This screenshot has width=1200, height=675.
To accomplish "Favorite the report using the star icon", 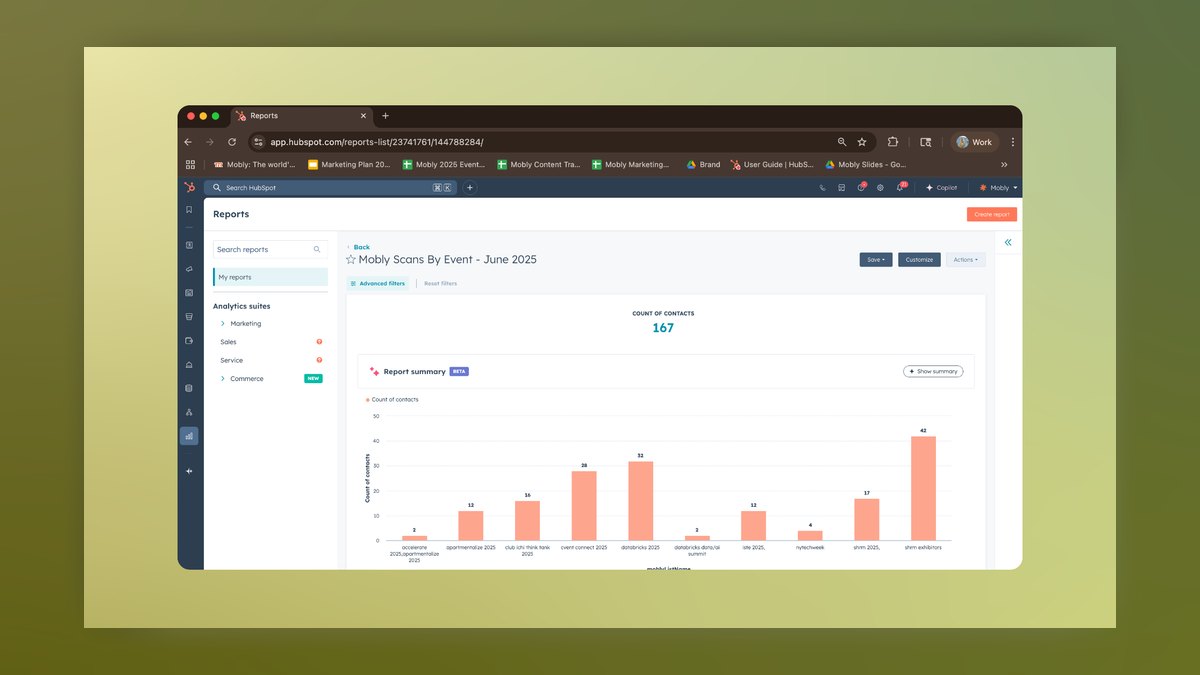I will [351, 259].
